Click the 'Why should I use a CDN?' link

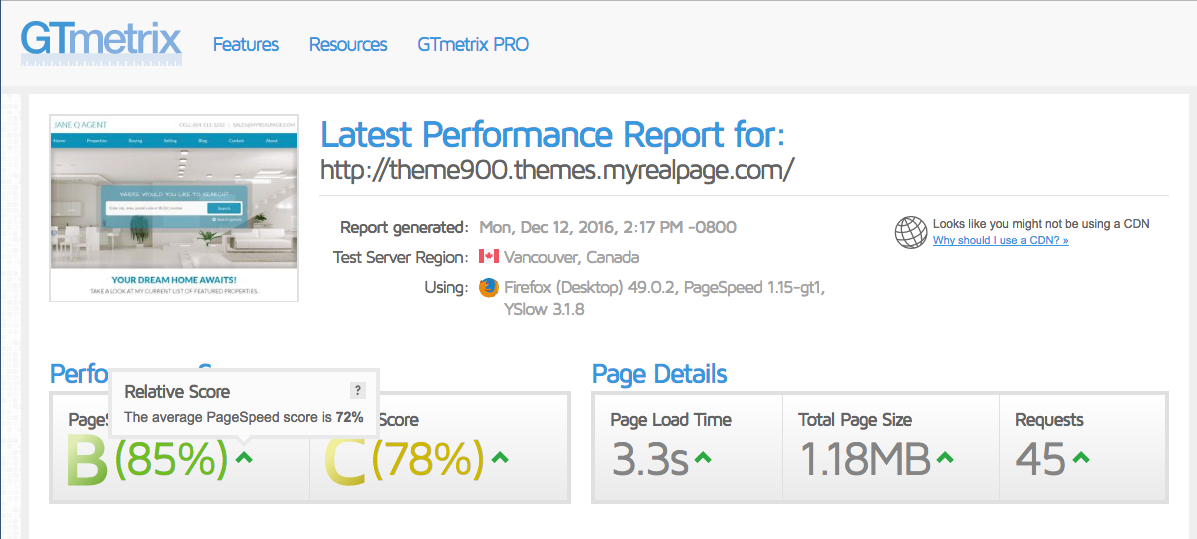(1001, 240)
